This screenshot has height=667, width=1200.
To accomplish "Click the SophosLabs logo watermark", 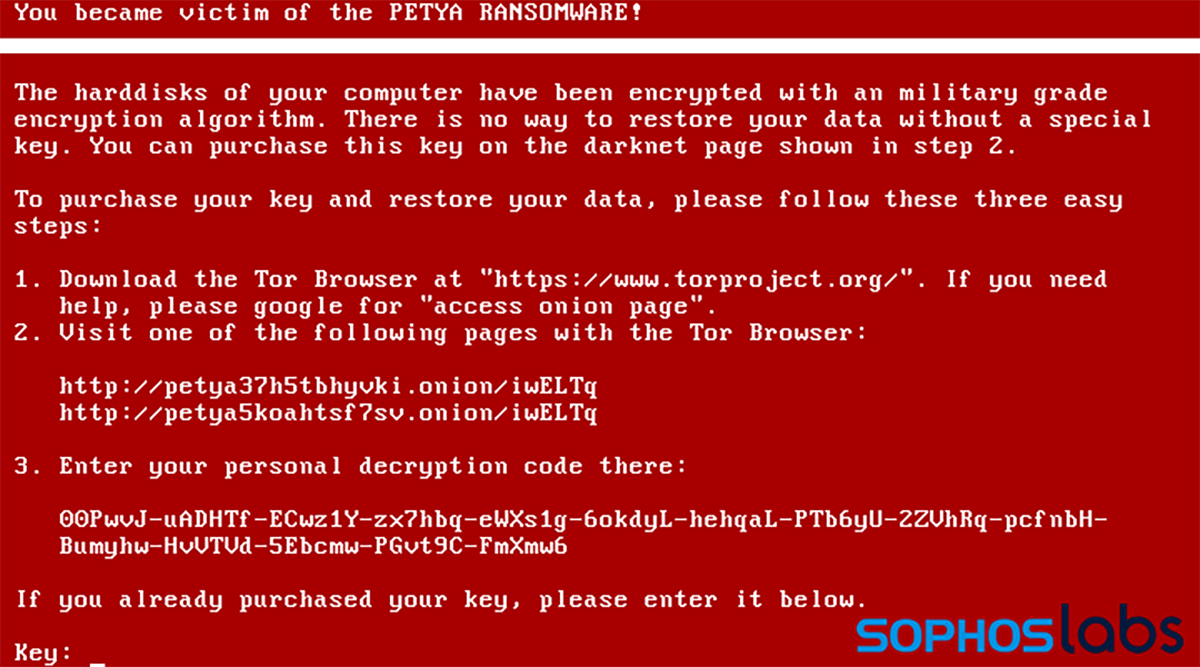I will 1020,633.
